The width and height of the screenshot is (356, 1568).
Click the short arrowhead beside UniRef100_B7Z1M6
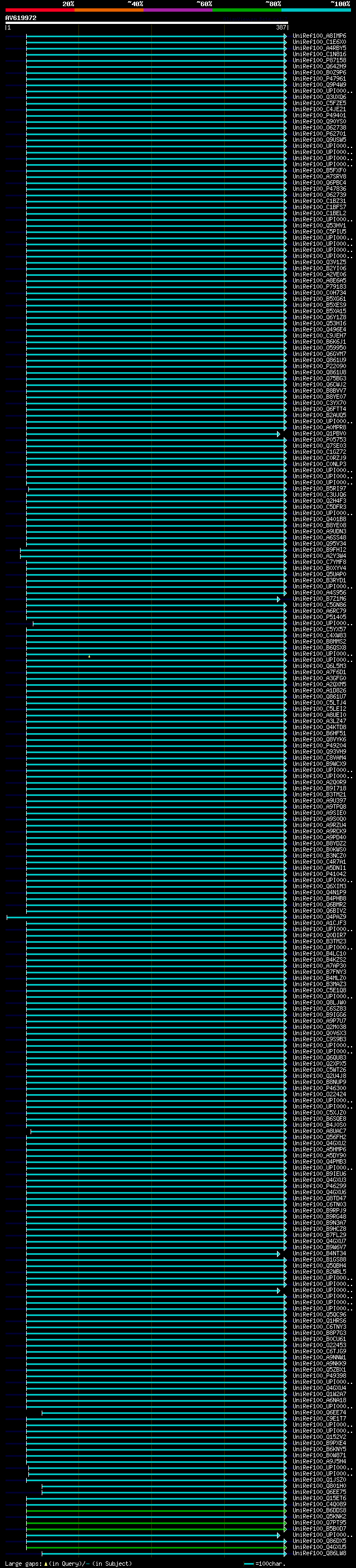click(x=279, y=599)
